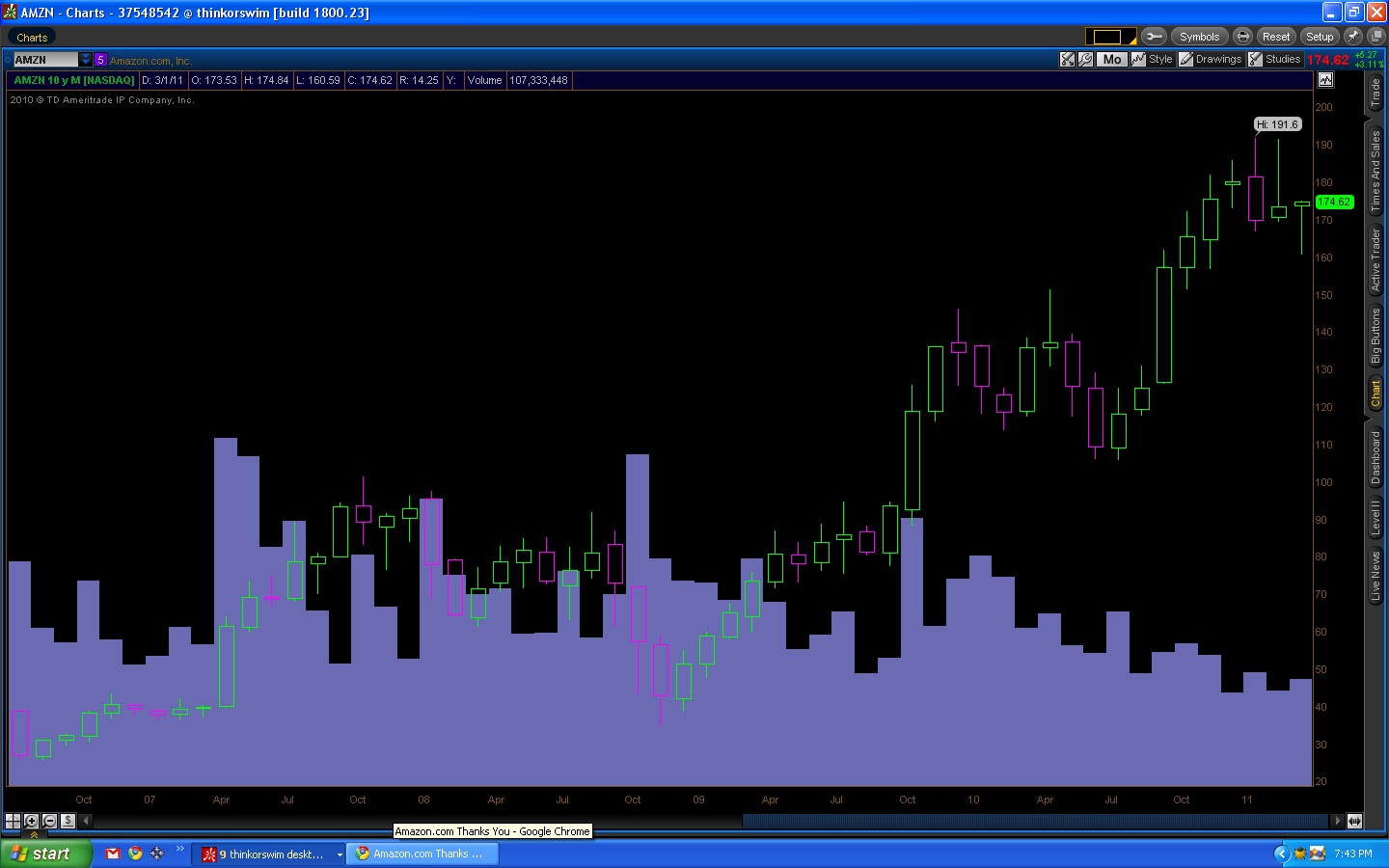Click the print chart icon

pyautogui.click(x=1243, y=37)
